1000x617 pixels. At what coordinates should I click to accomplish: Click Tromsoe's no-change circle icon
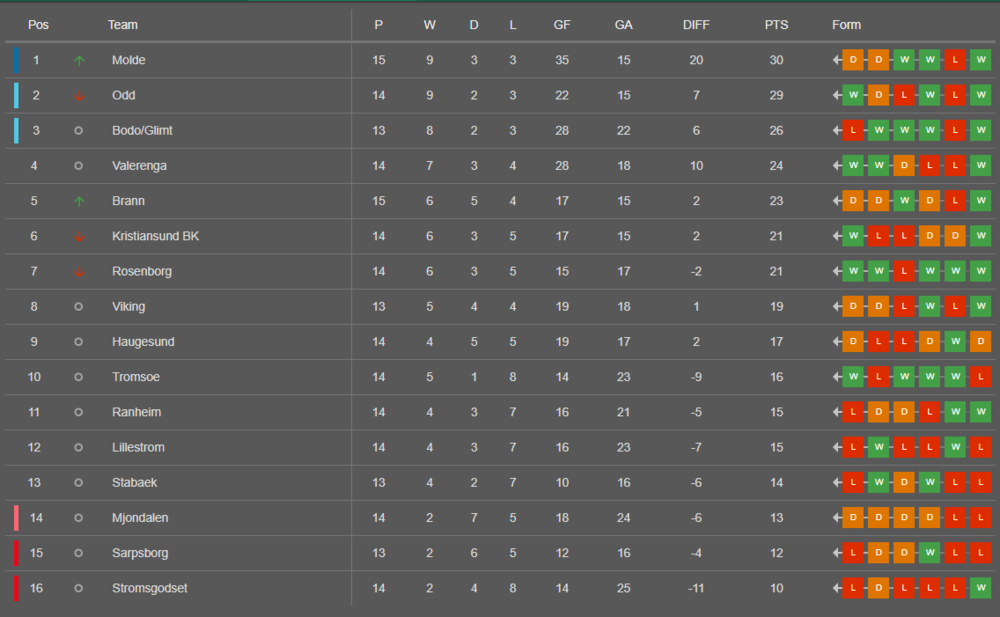click(x=79, y=377)
